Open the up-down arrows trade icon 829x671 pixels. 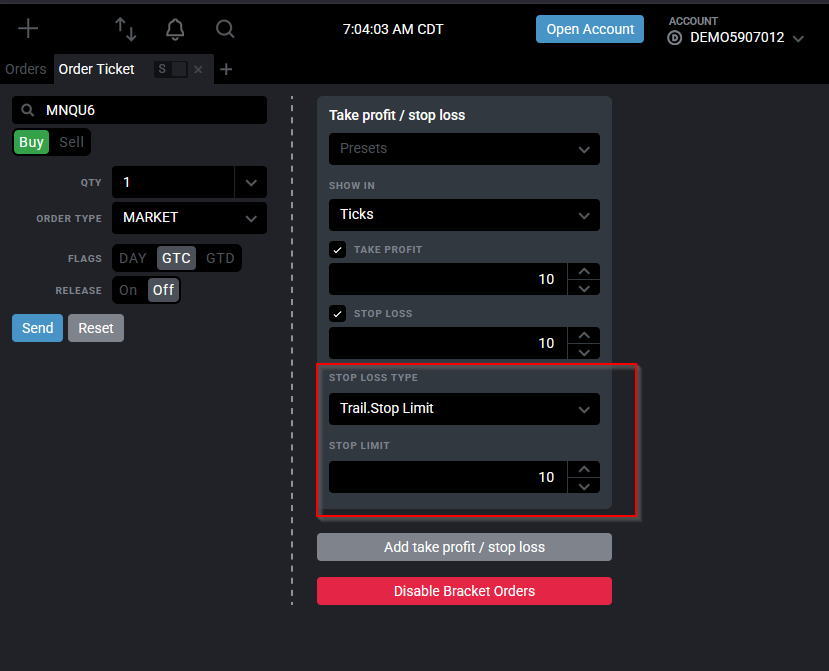(x=126, y=29)
